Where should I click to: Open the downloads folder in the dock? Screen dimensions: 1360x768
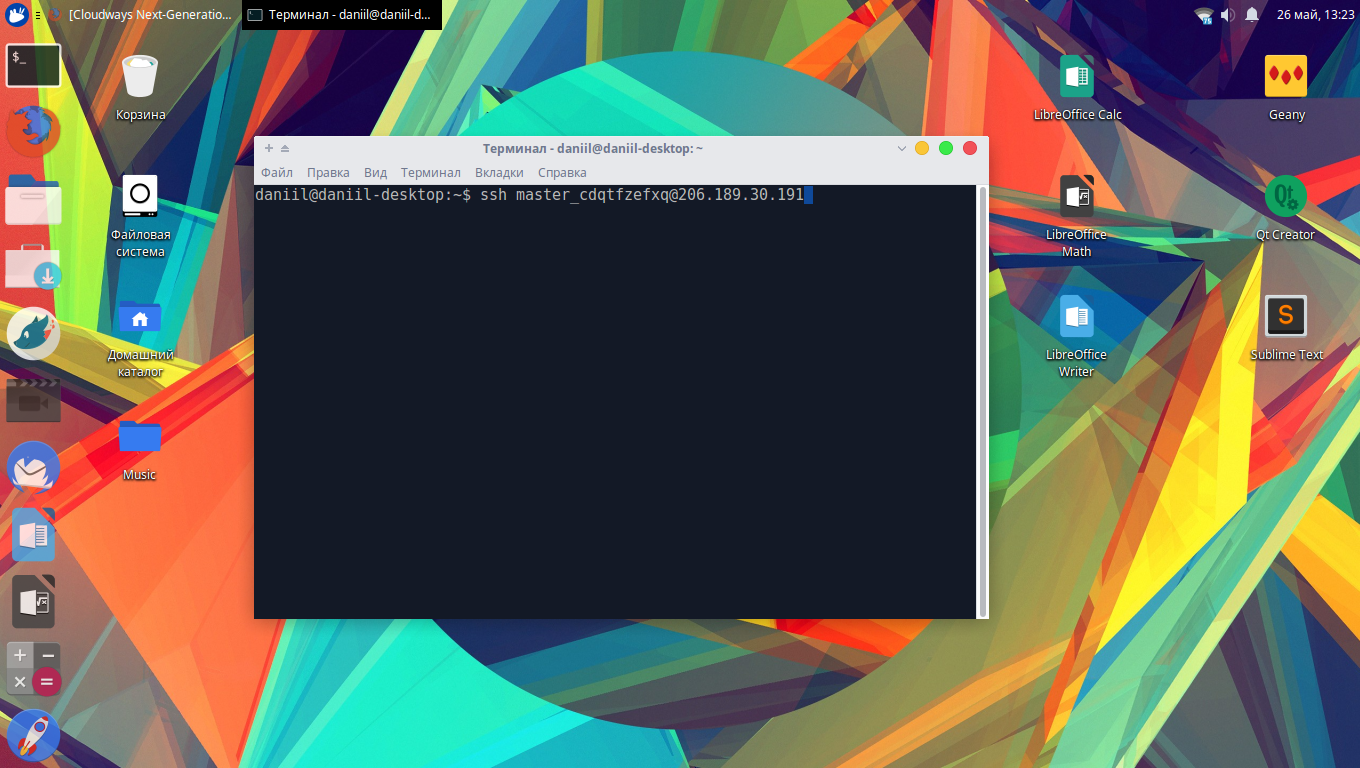33,266
